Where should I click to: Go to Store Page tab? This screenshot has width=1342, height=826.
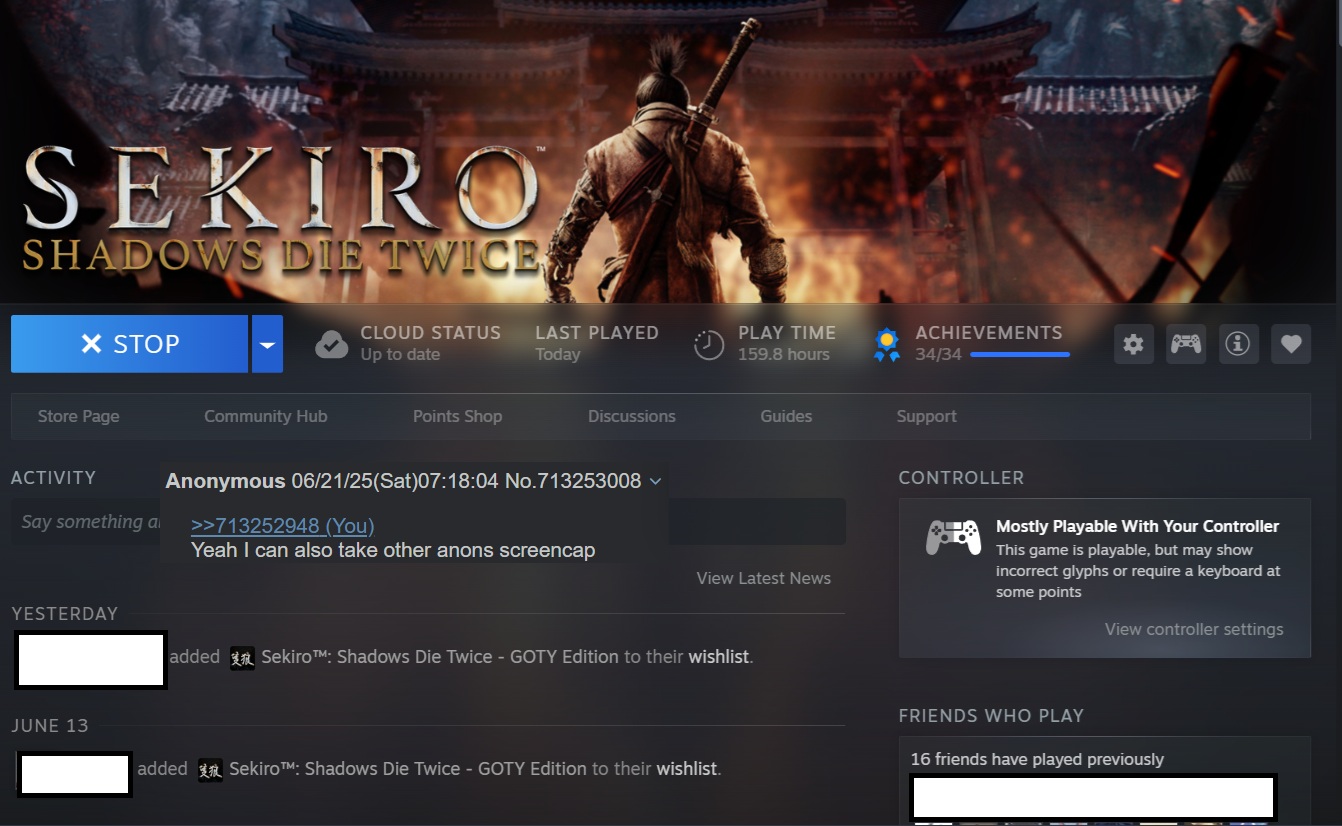(x=78, y=416)
